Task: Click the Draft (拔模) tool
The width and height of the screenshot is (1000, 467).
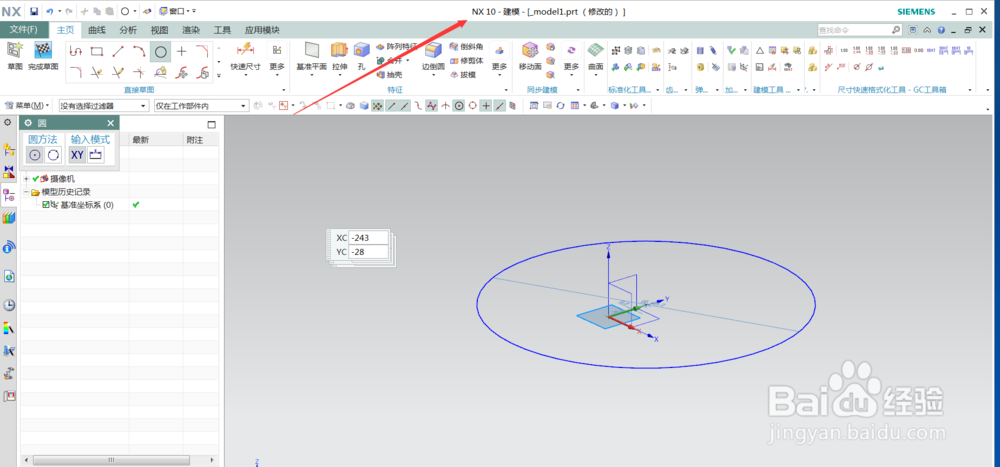Action: 462,74
